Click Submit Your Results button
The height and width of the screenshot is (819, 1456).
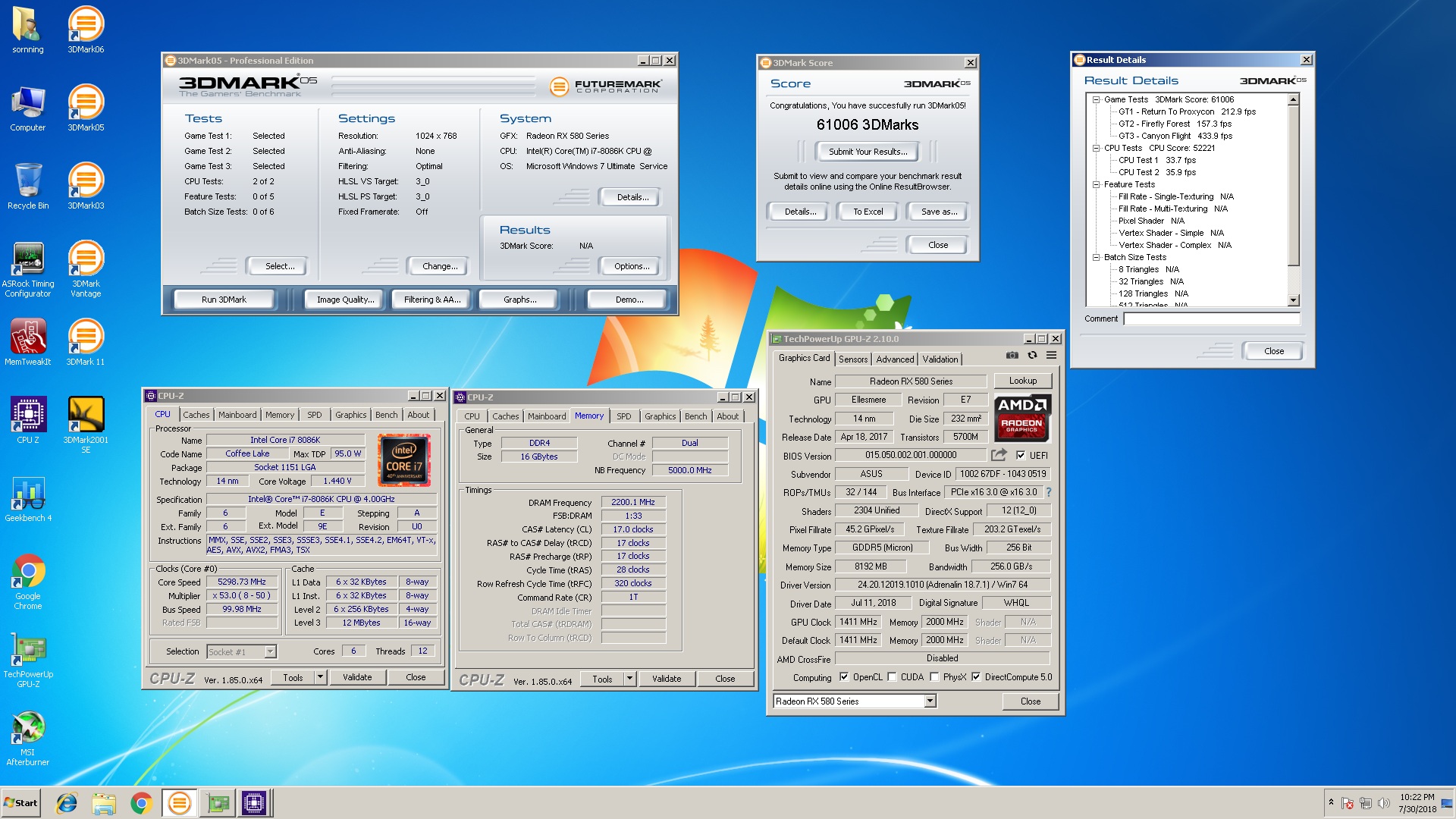[x=868, y=152]
